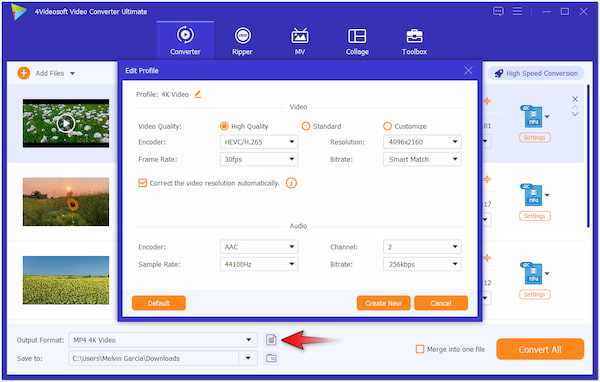Open Settings for the first video
Screen dimensions: 600x382
pos(535,137)
